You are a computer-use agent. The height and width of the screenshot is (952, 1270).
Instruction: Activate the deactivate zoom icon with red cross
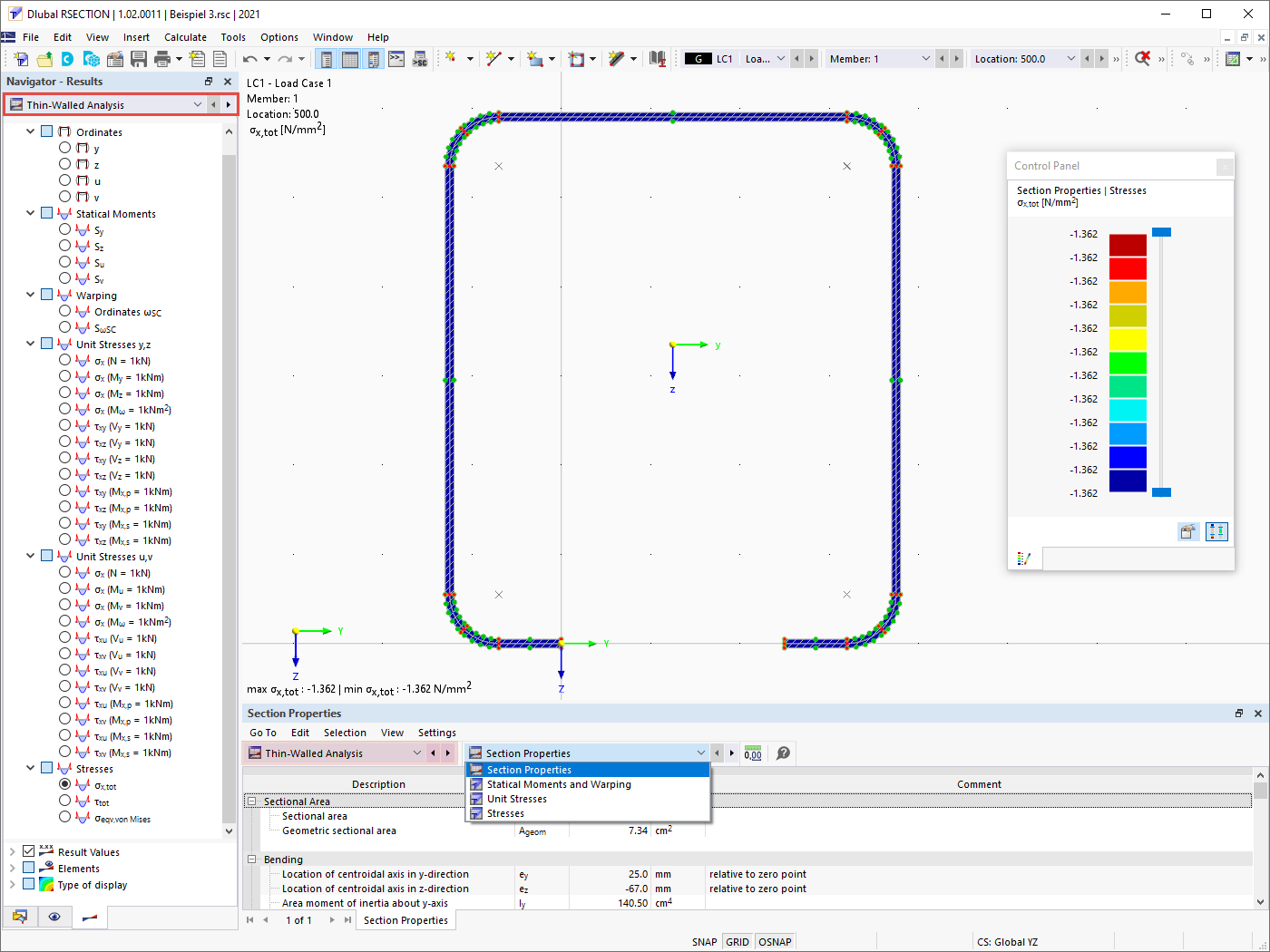coord(1142,58)
